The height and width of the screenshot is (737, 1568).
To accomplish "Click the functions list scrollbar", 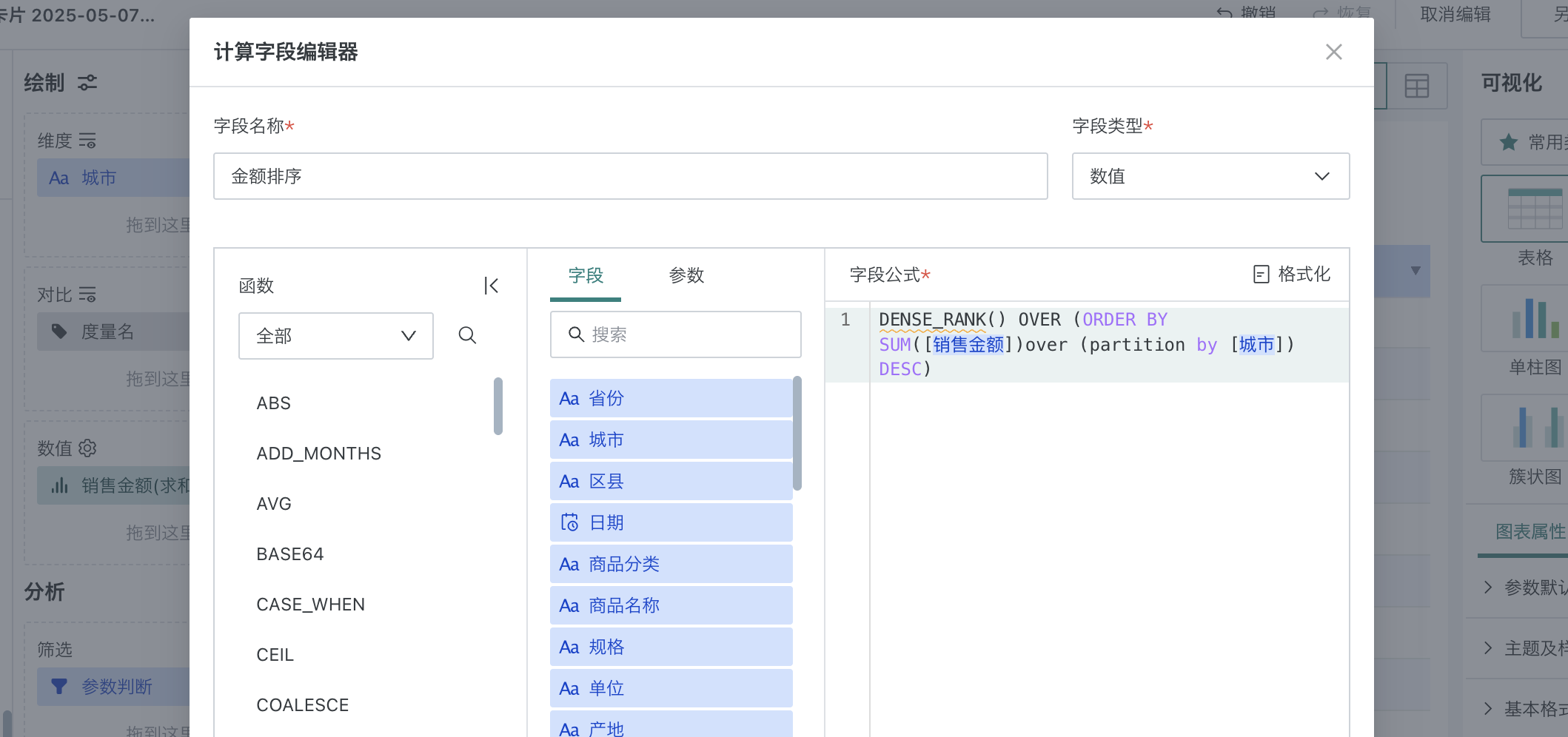I will (498, 406).
